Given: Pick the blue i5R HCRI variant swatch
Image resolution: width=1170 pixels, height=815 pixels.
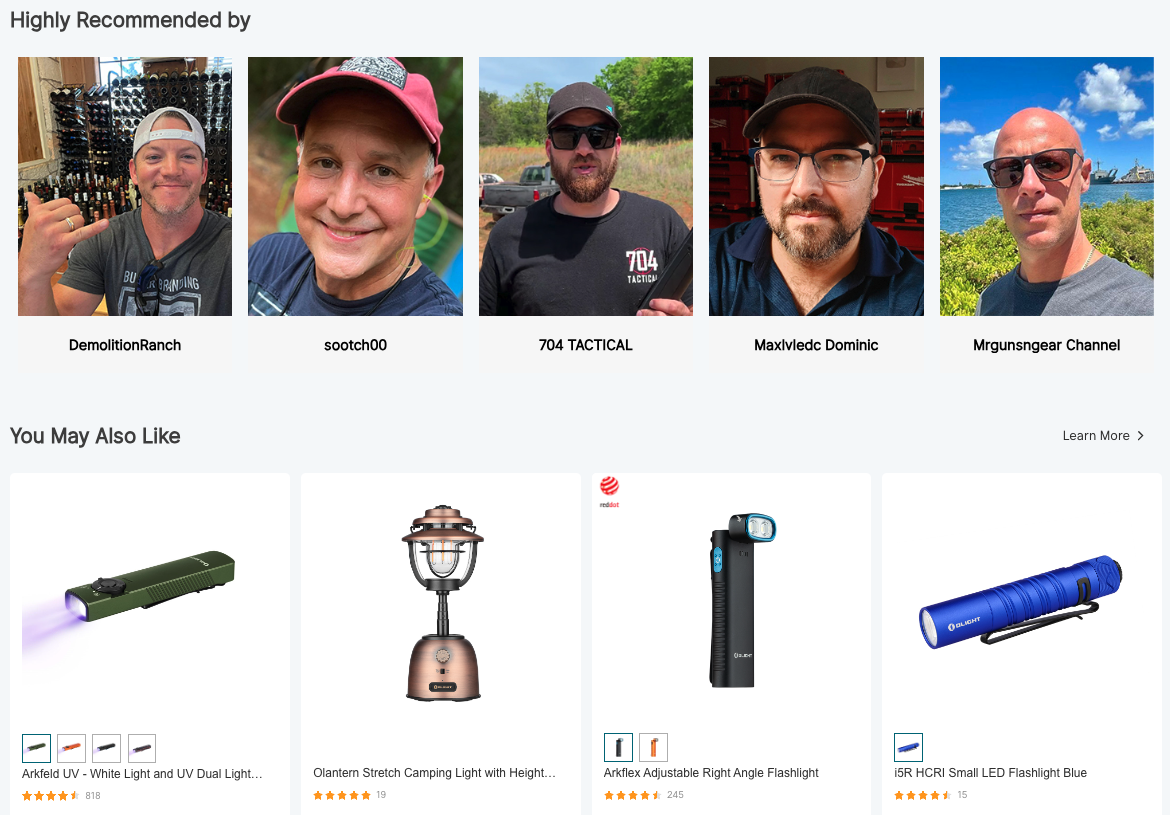Looking at the screenshot, I should click(x=908, y=747).
